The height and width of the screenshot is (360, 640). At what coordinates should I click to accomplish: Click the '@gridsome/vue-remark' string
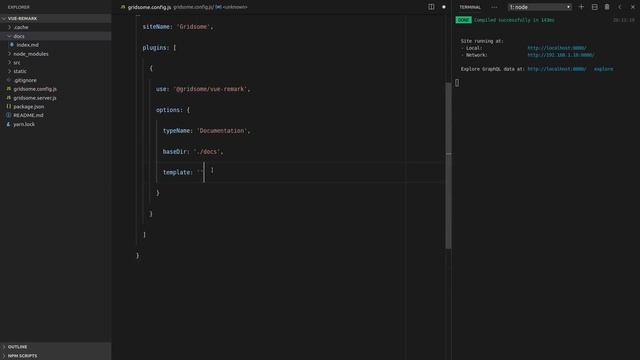click(210, 89)
